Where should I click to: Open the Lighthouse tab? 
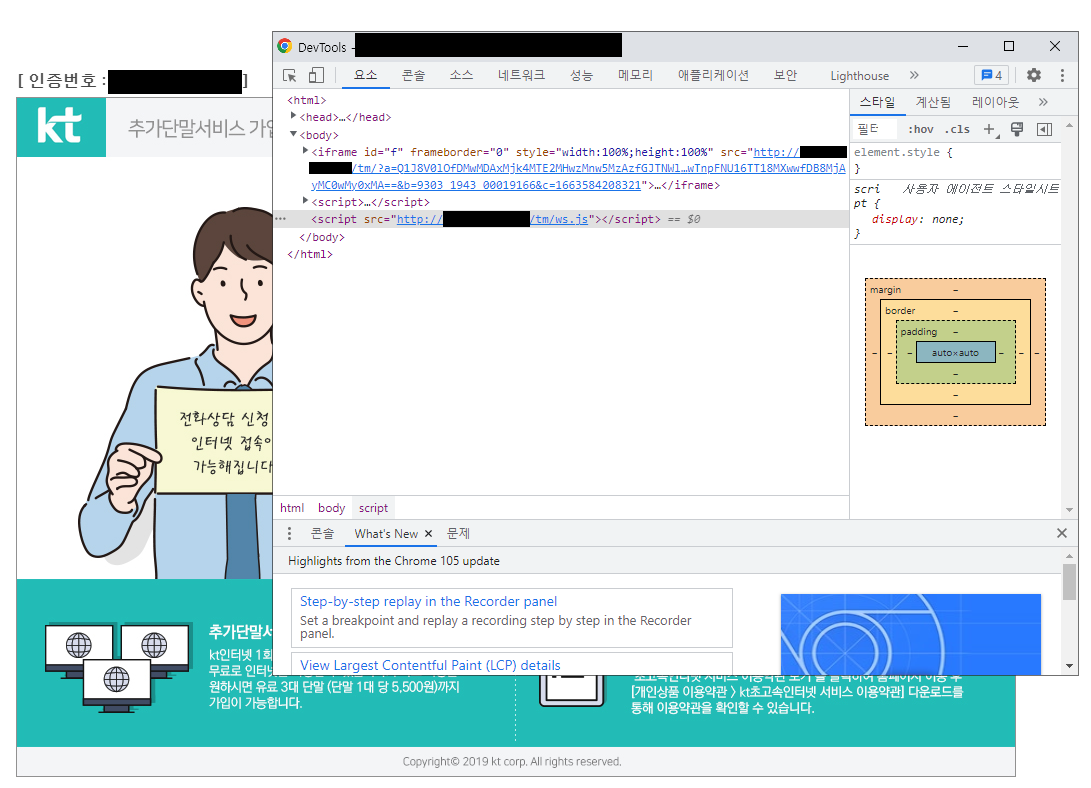859,76
